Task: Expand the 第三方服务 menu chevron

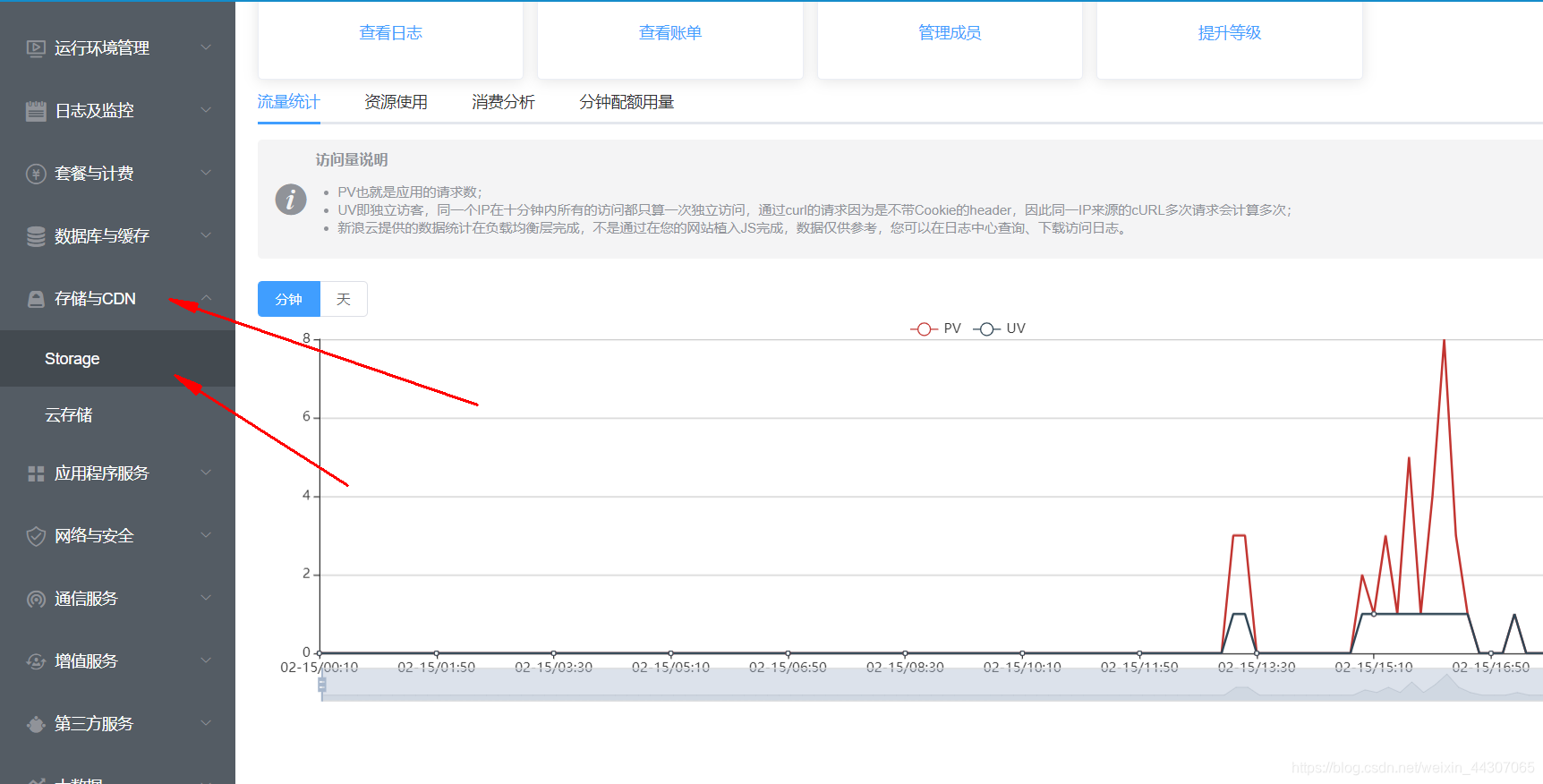Action: tap(206, 723)
